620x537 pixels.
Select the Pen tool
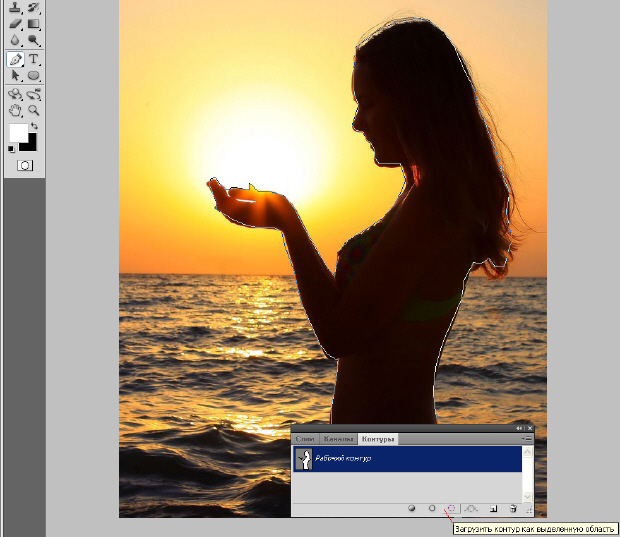click(15, 59)
